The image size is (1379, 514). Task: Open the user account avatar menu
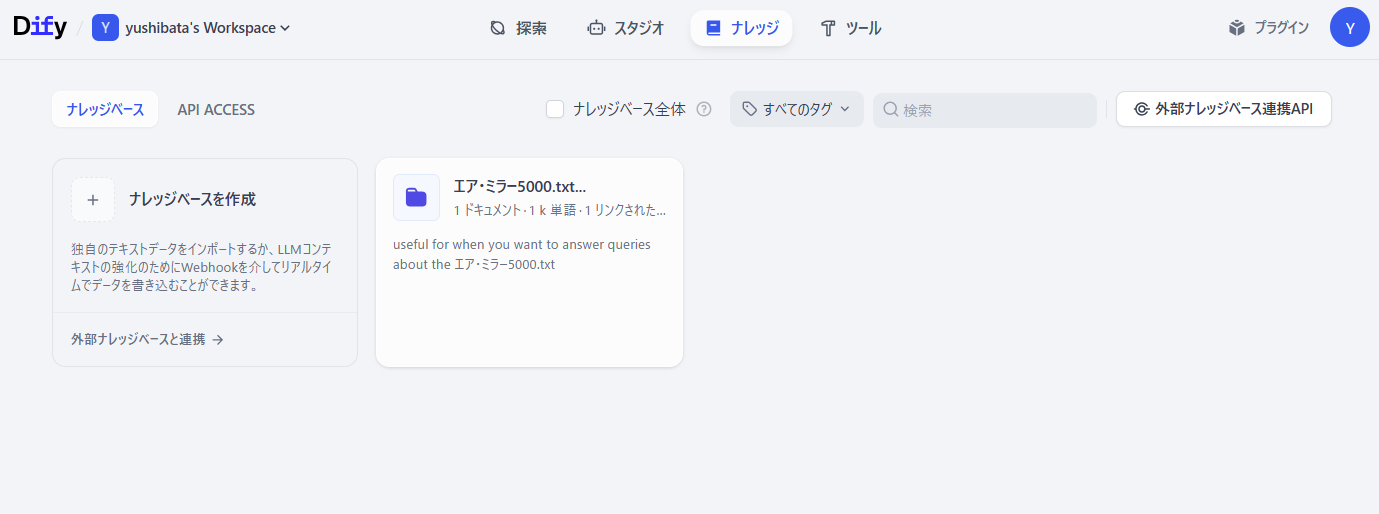[x=1349, y=27]
